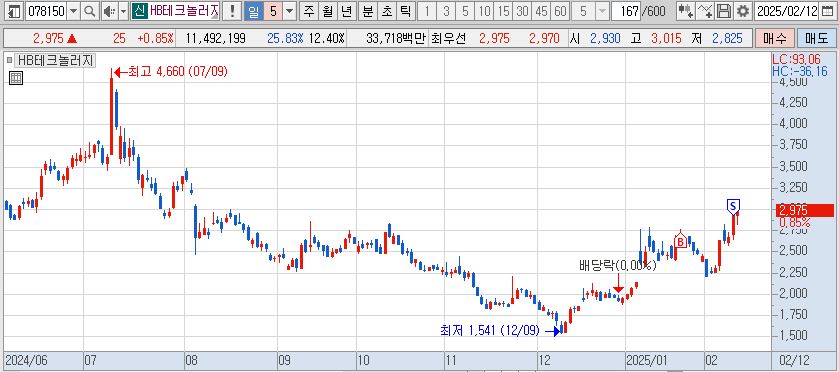Click the floppy disk save icon
This screenshot has width=839, height=372.
coord(724,11)
